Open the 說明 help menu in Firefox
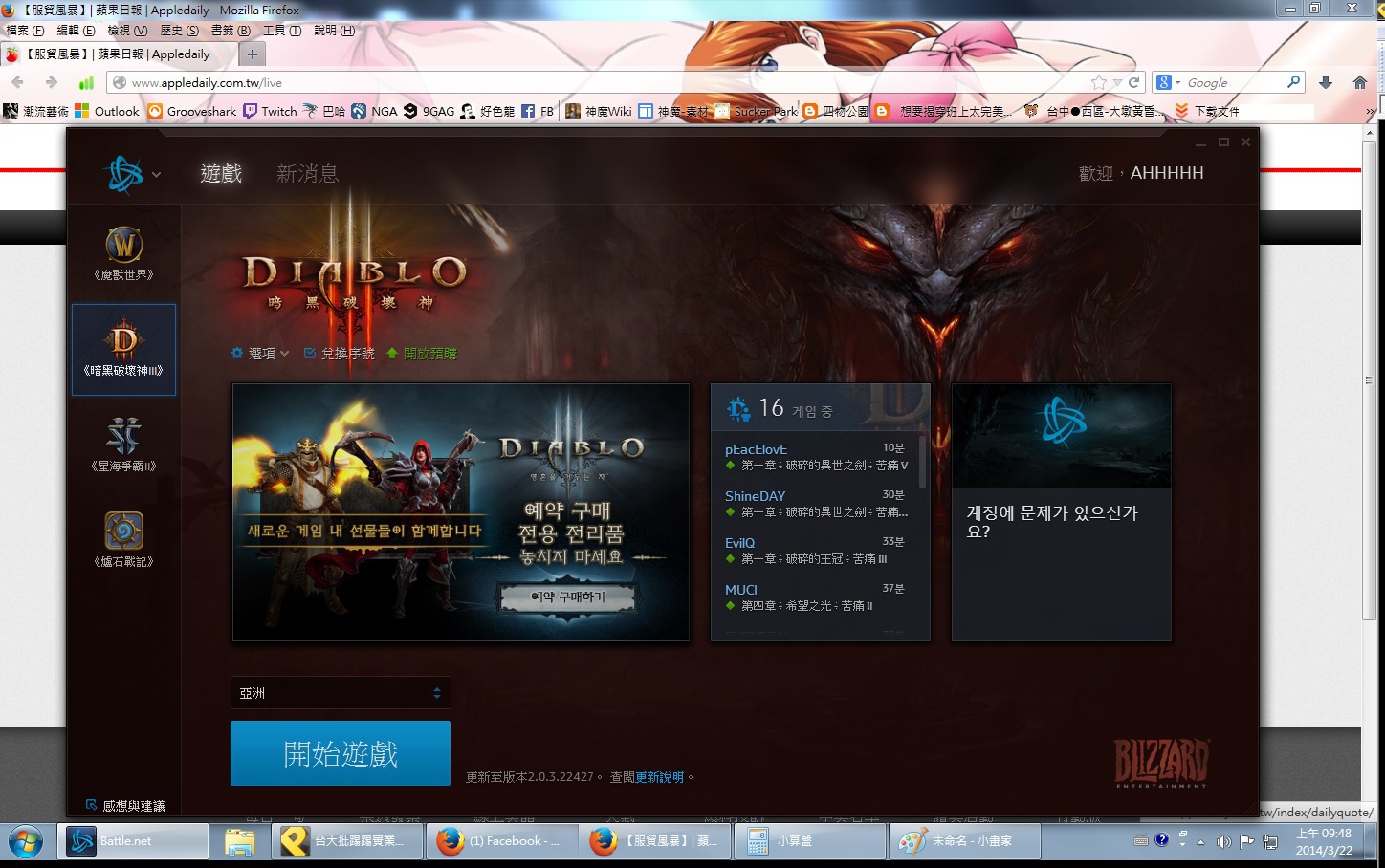 click(x=335, y=31)
